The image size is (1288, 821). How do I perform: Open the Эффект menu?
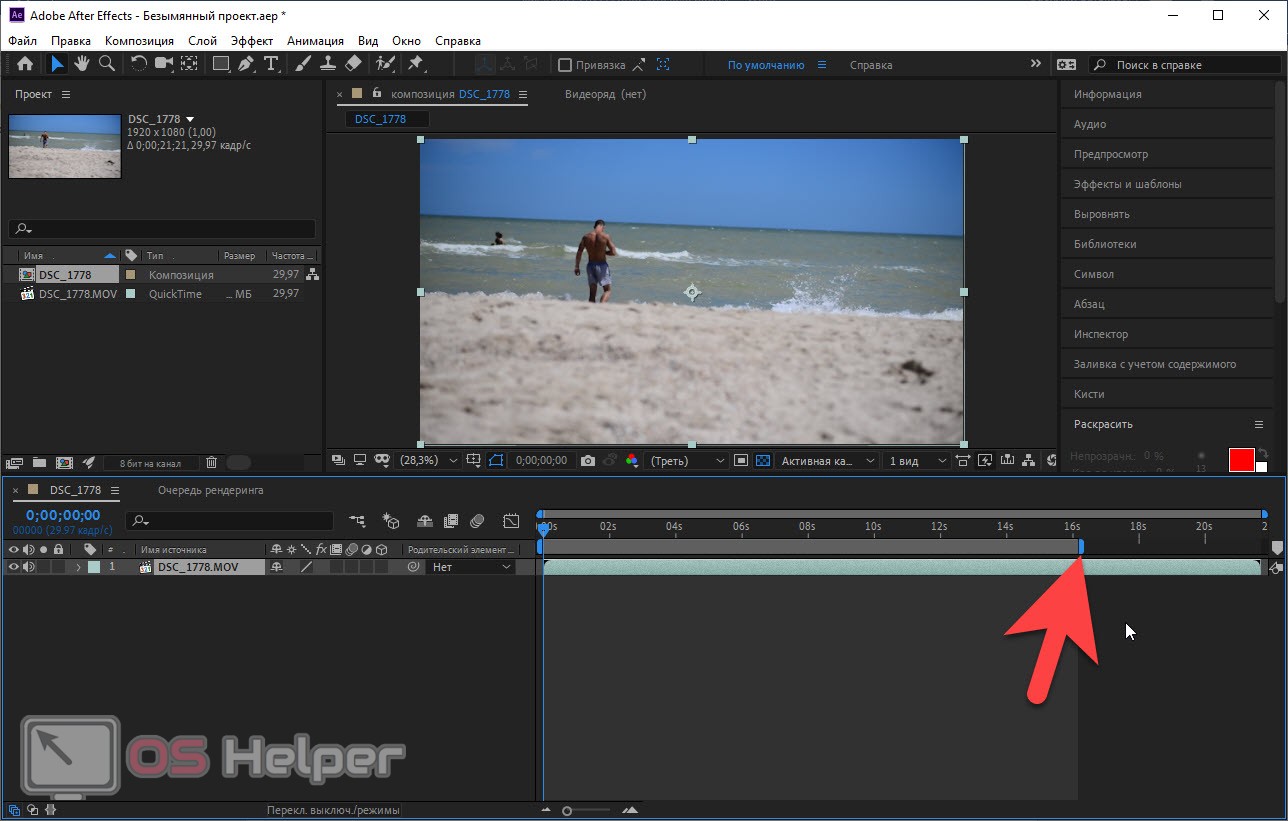click(252, 41)
